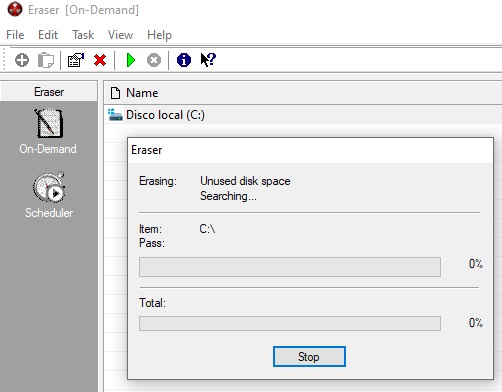The width and height of the screenshot is (502, 392).
Task: Open the View menu
Action: coord(120,35)
